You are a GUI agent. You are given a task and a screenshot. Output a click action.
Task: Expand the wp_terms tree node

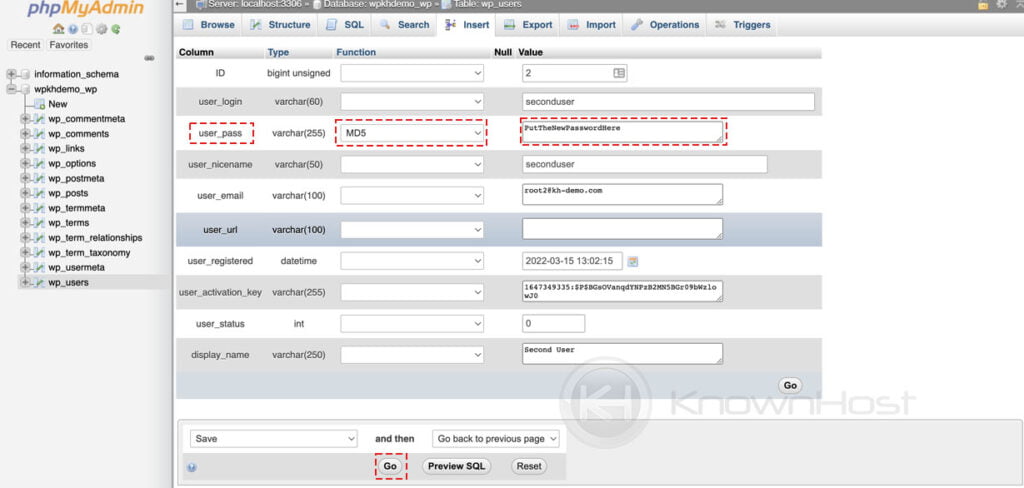(25, 223)
